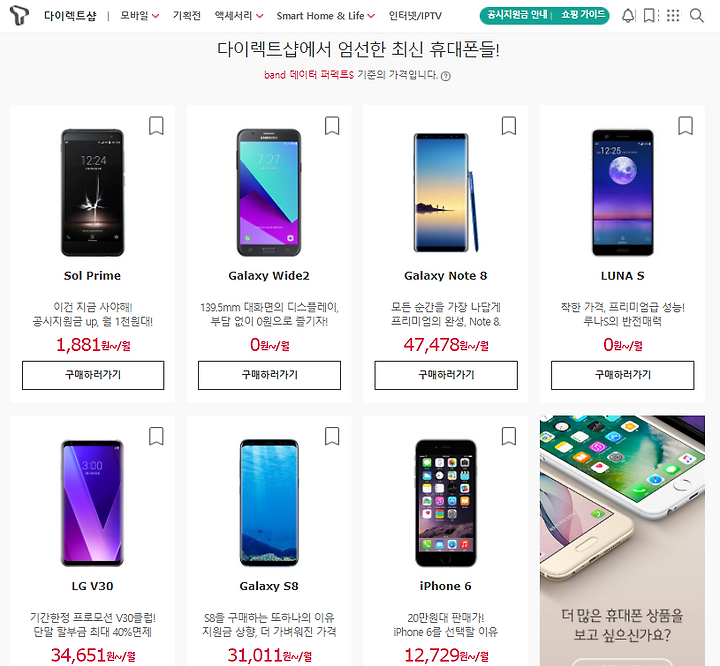Click the help question mark icon
Image resolution: width=720 pixels, height=666 pixels.
tap(445, 76)
